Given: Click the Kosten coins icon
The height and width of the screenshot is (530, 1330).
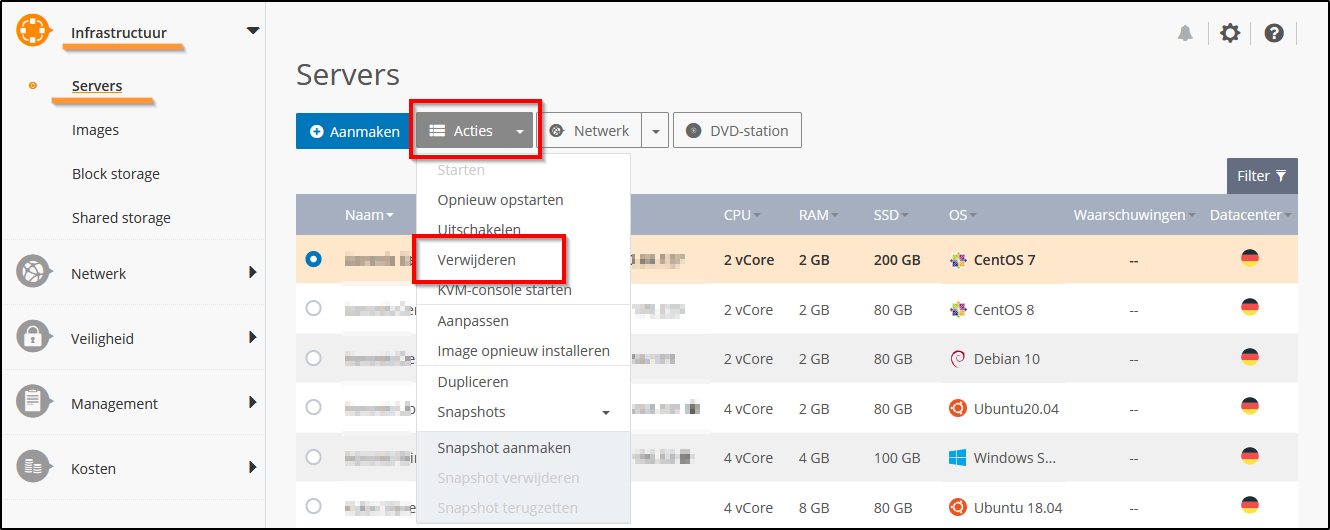Looking at the screenshot, I should coord(33,467).
